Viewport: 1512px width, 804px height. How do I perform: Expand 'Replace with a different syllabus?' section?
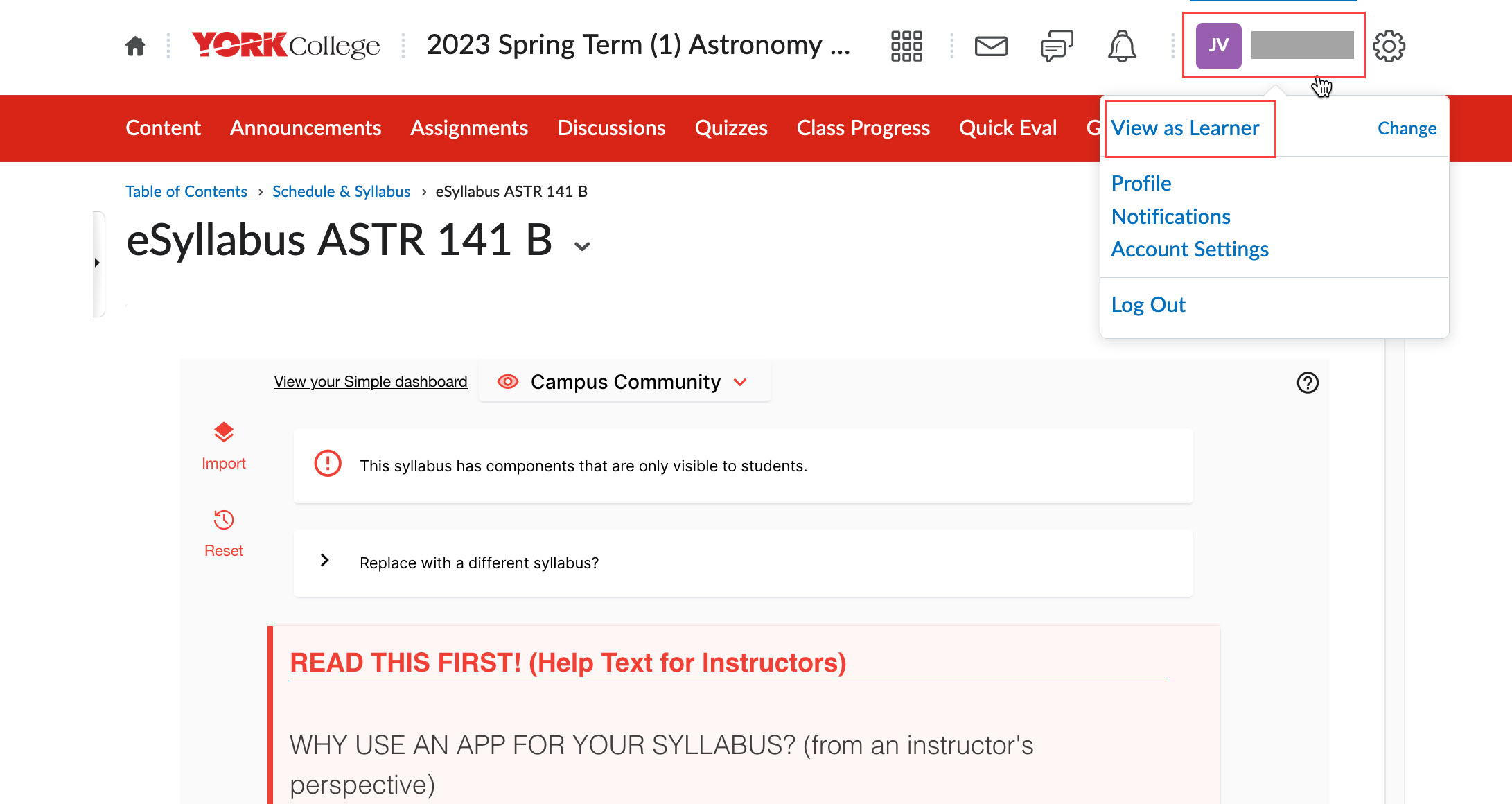[x=324, y=561]
